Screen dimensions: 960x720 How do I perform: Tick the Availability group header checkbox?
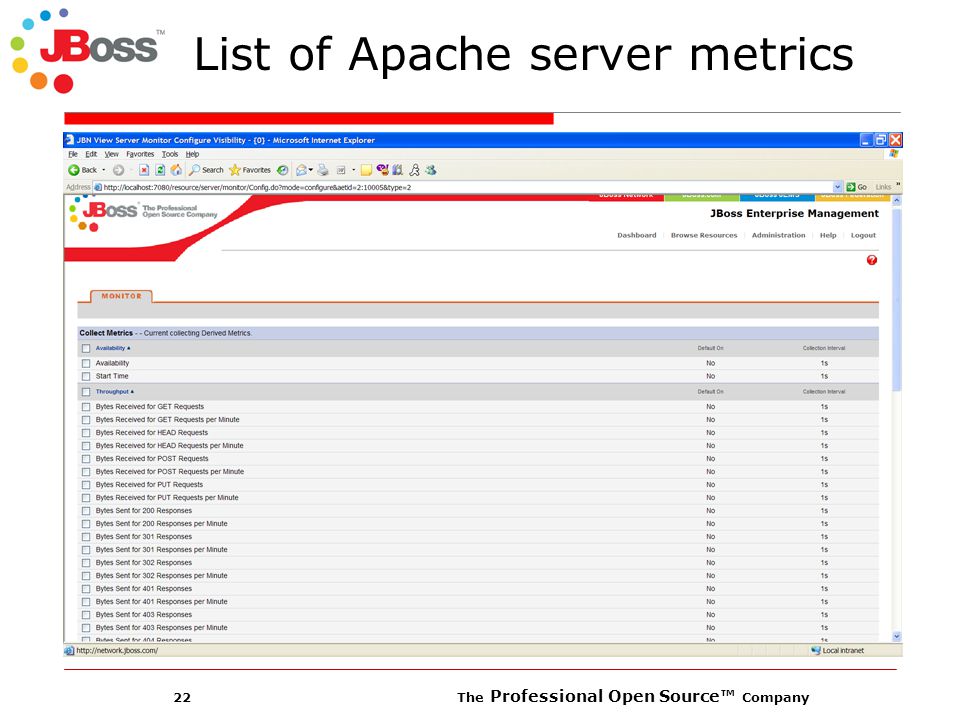[86, 348]
